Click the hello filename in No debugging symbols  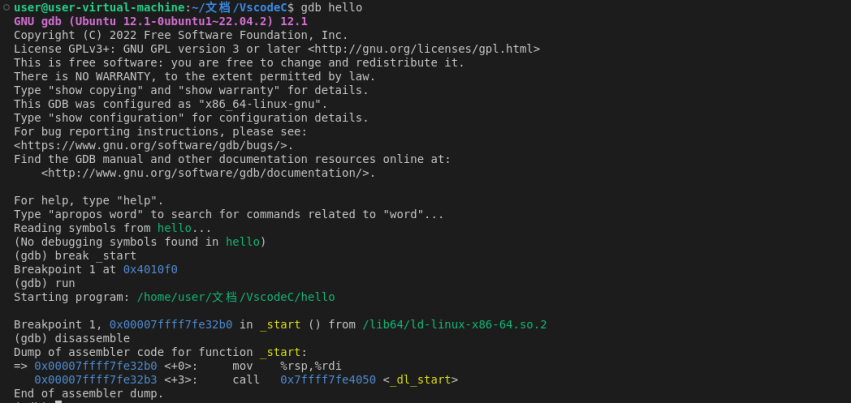(243, 242)
